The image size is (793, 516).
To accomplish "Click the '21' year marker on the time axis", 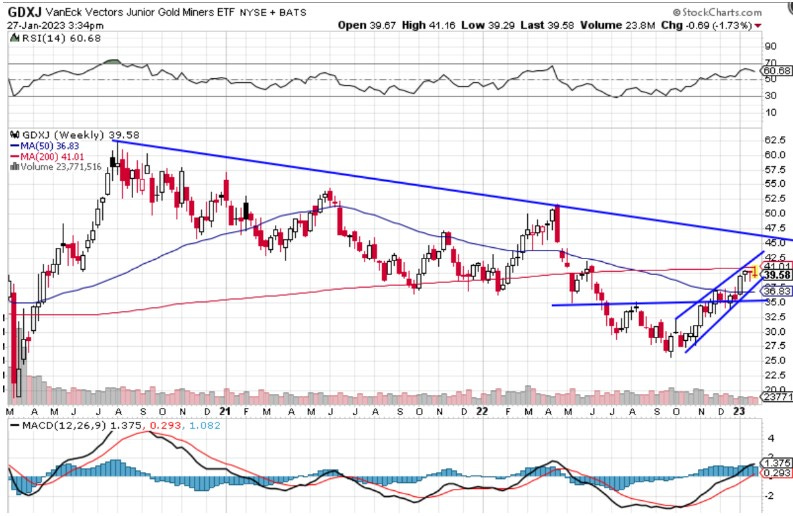I will pos(226,411).
